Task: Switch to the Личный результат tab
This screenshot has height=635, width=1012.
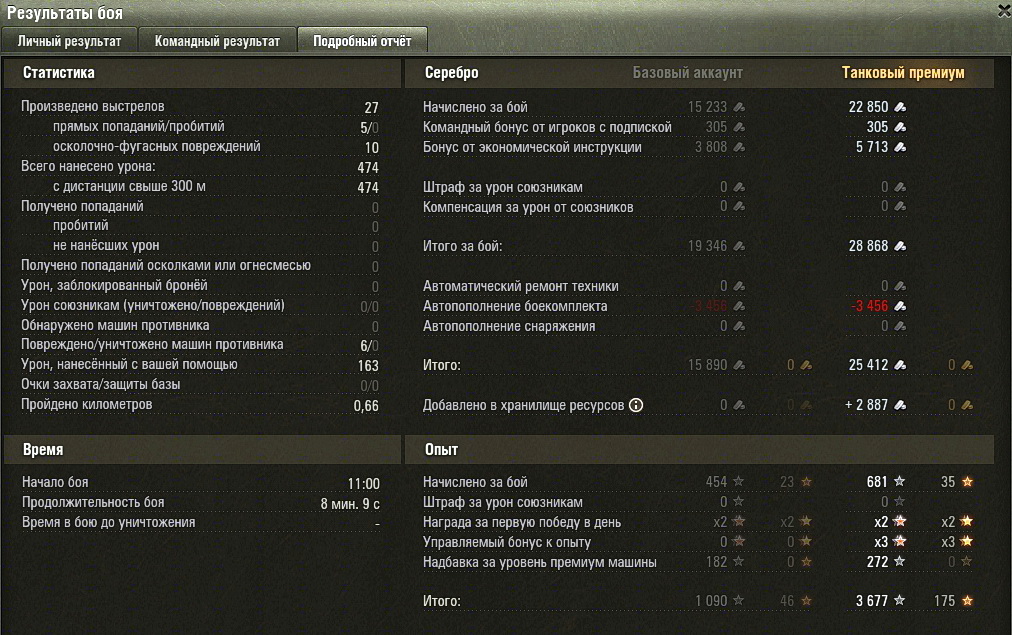Action: [x=69, y=41]
